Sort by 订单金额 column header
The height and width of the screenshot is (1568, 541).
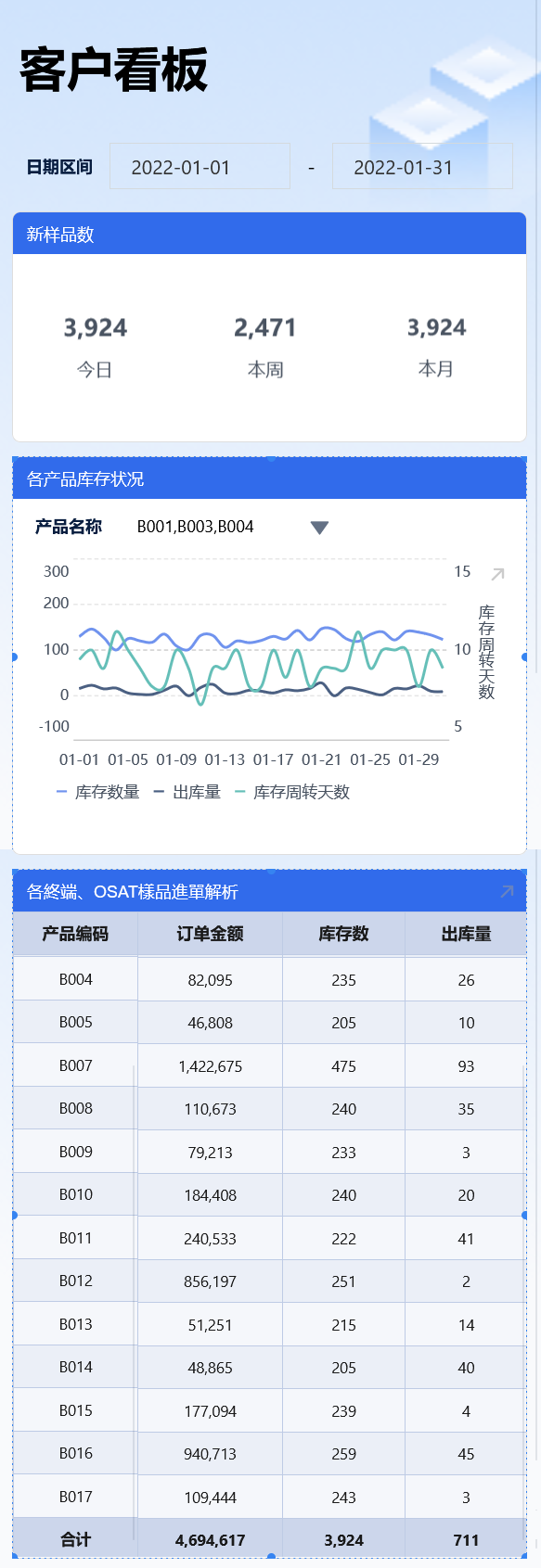(211, 934)
